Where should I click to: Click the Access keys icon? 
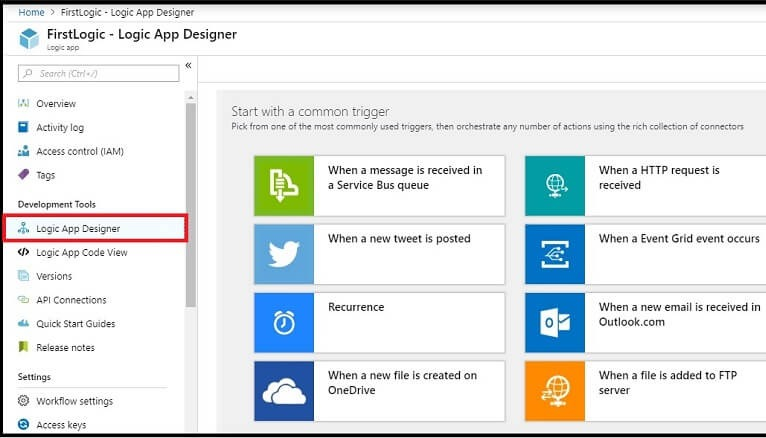coord(23,424)
